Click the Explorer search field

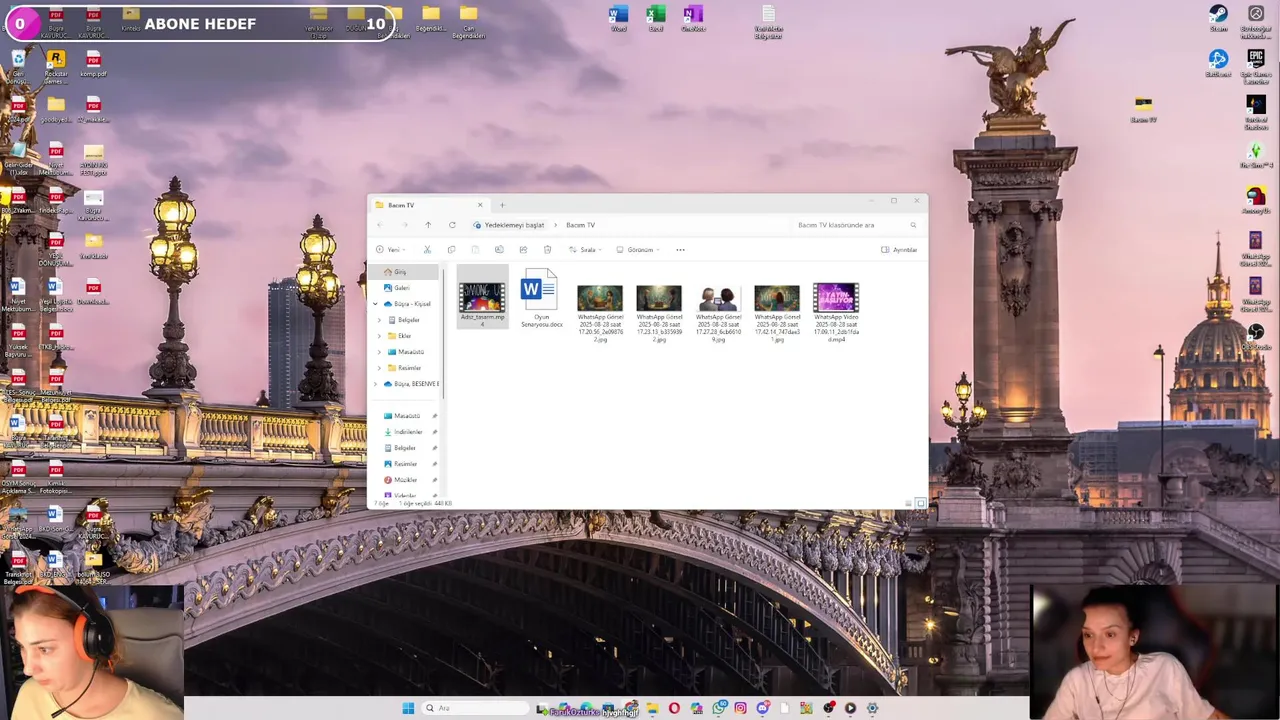click(856, 225)
